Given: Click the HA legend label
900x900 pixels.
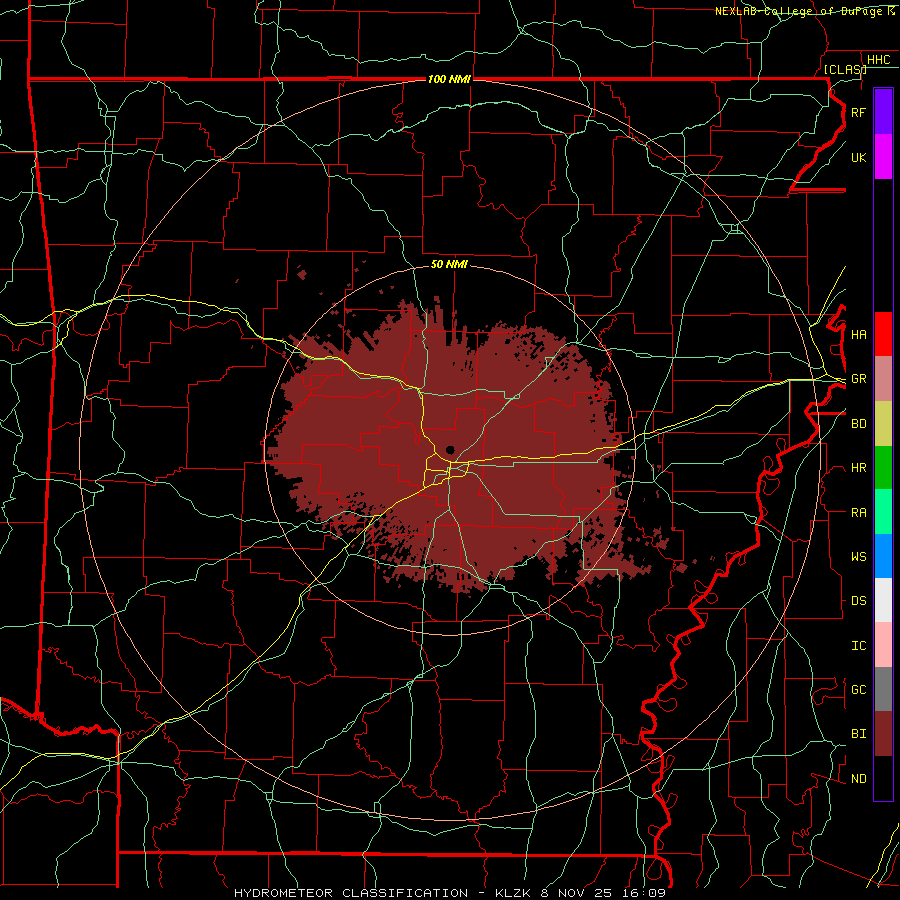Looking at the screenshot, I should (858, 334).
